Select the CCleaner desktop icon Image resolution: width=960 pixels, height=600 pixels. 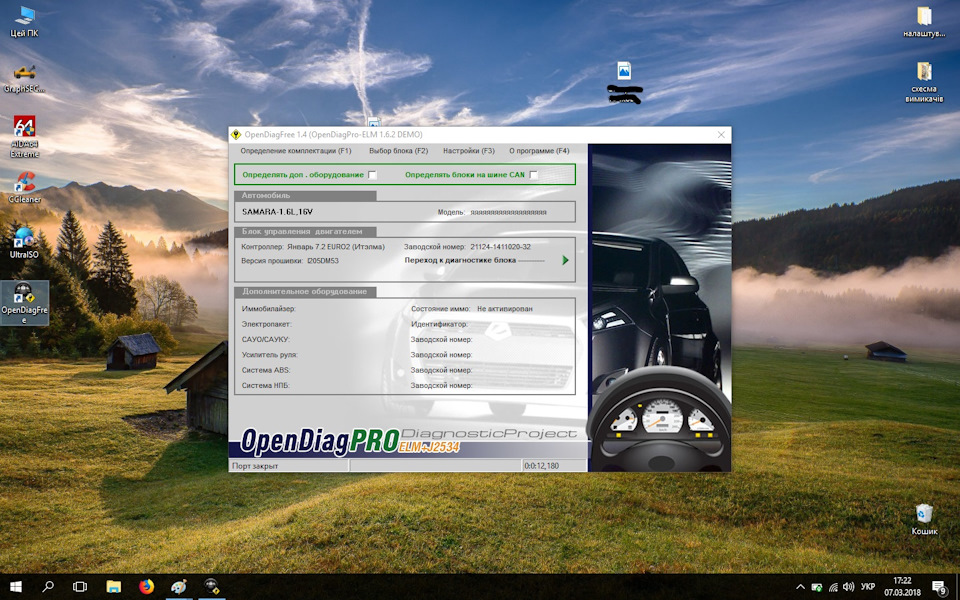pyautogui.click(x=24, y=187)
